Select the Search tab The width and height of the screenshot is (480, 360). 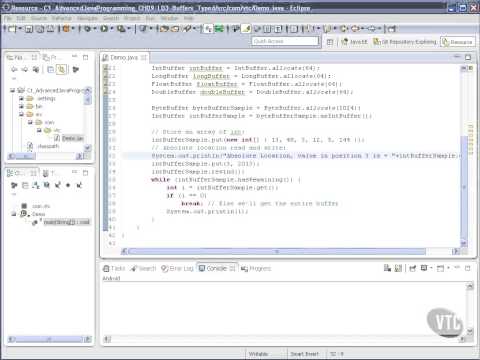click(x=143, y=268)
